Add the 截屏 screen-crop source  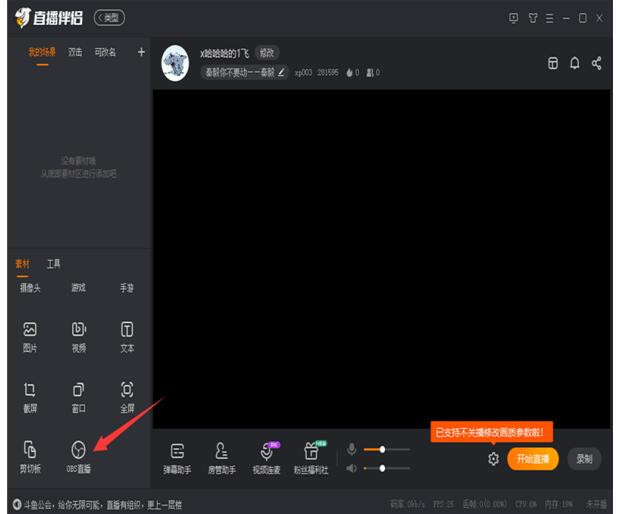pyautogui.click(x=30, y=397)
